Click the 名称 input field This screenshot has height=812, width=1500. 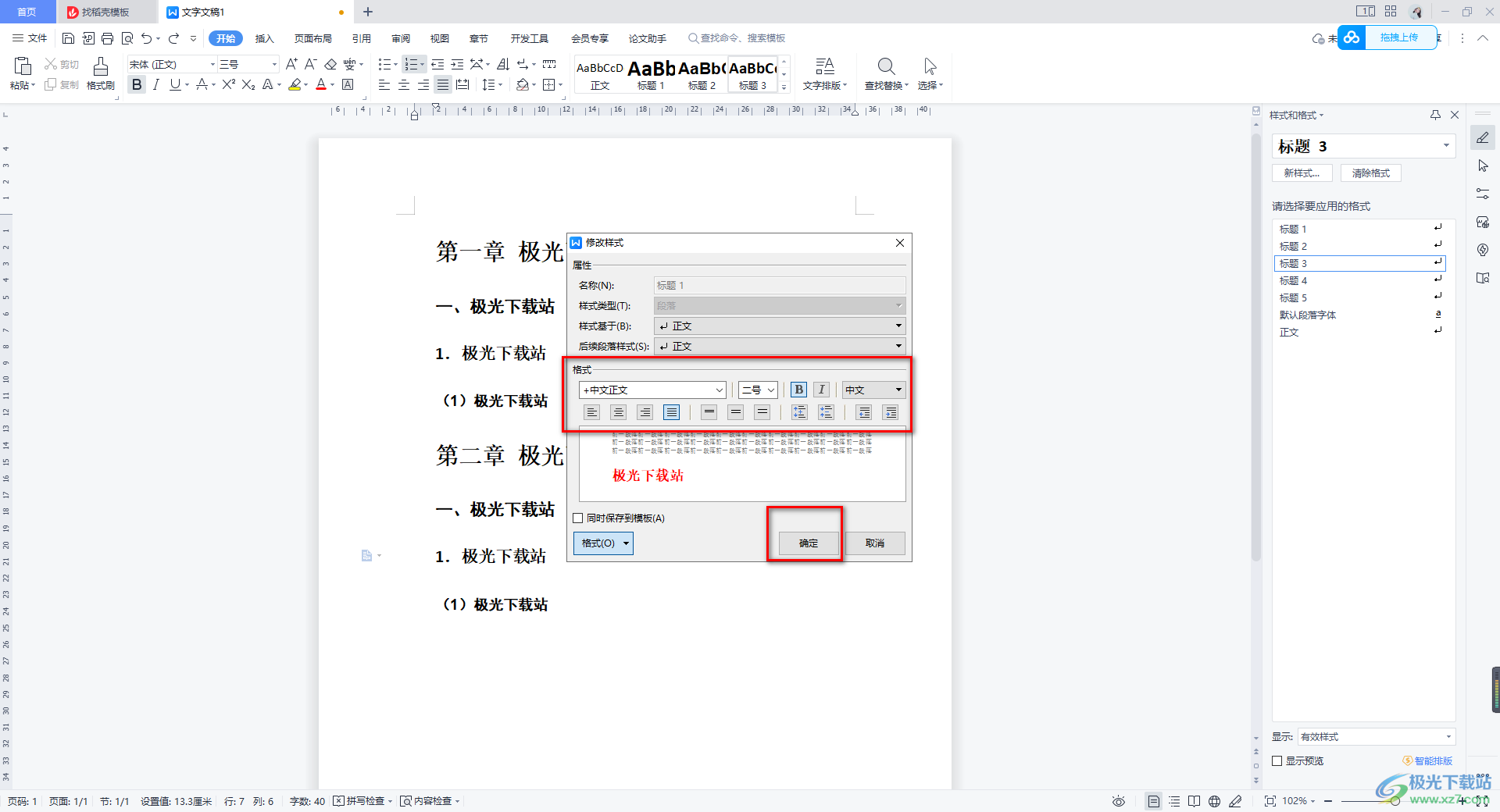coord(780,285)
